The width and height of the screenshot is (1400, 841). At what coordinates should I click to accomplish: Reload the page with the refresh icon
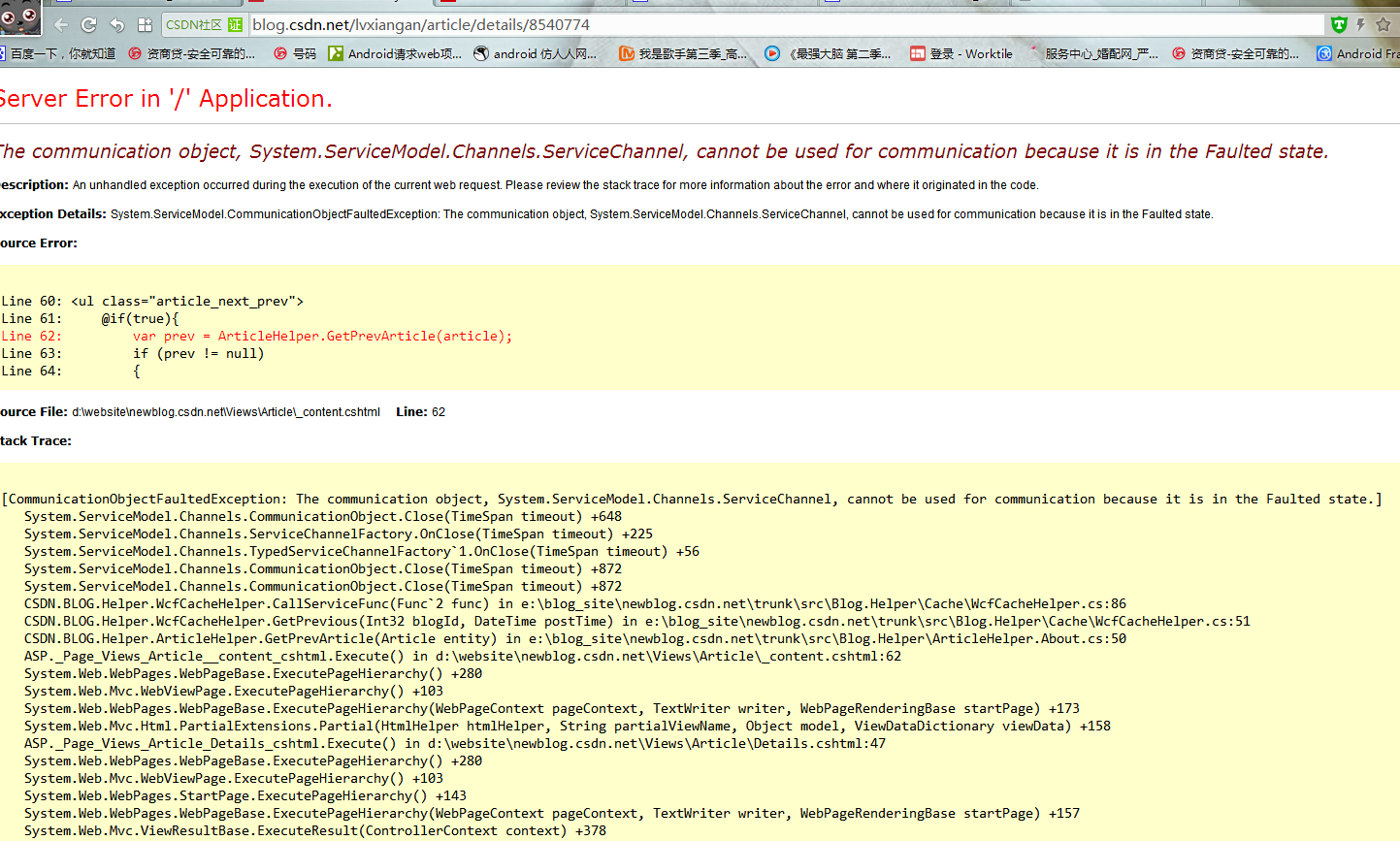[88, 24]
